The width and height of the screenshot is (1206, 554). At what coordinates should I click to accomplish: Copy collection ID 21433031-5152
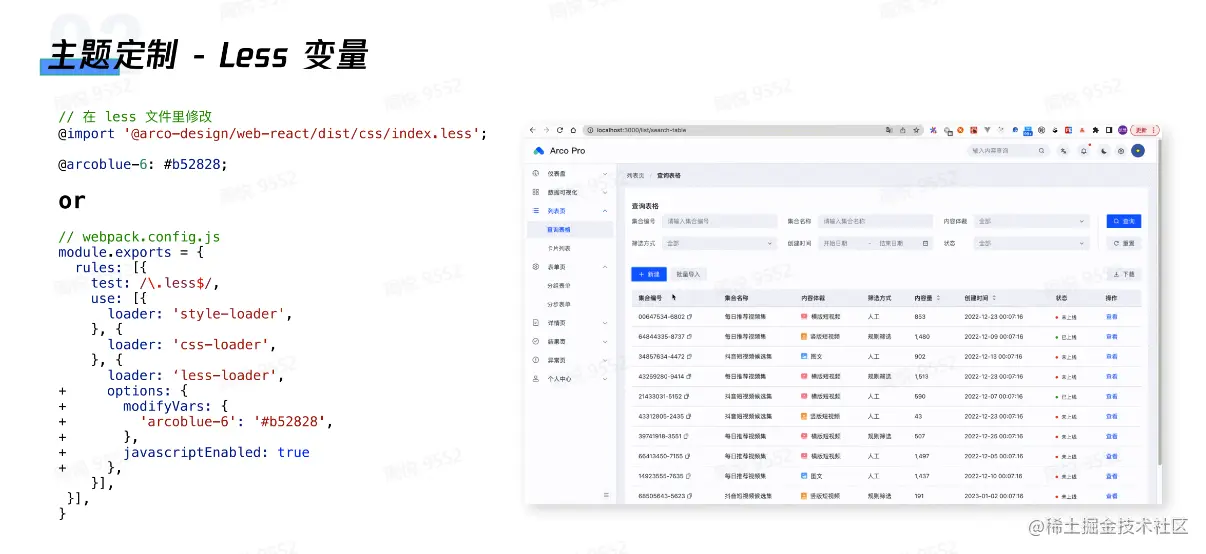688,396
